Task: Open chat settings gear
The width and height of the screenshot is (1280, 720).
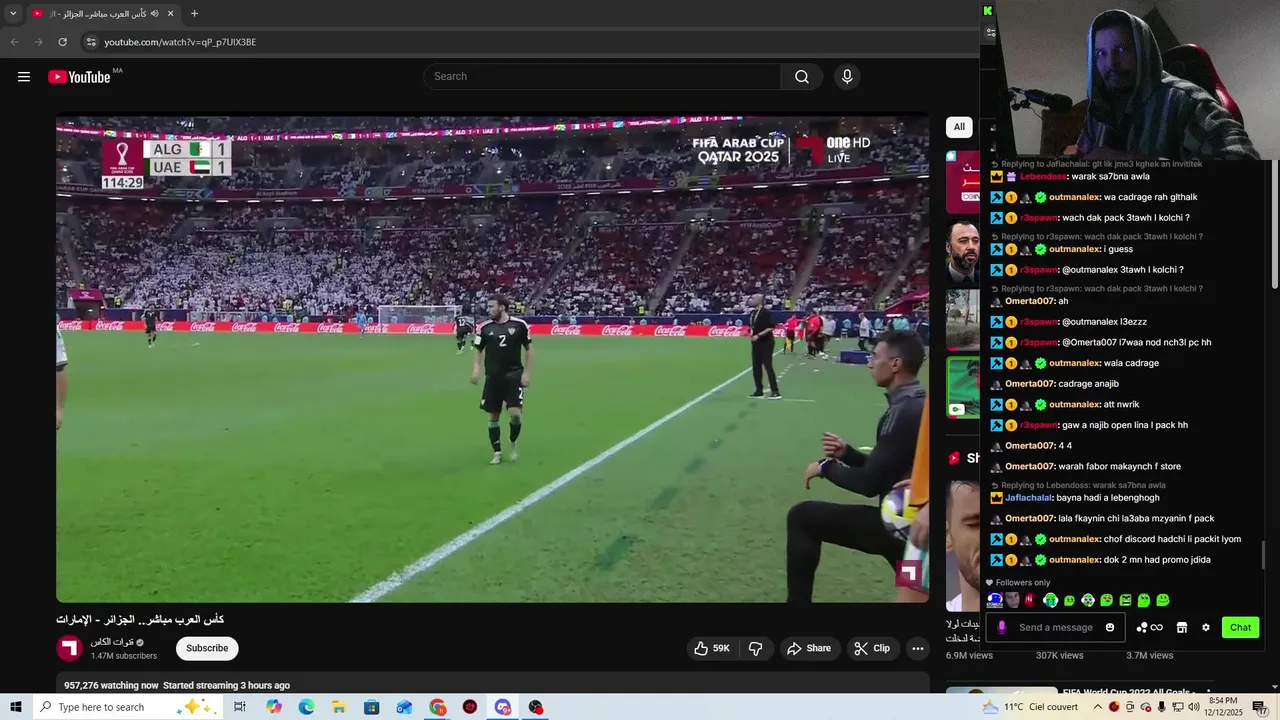Action: (1206, 628)
